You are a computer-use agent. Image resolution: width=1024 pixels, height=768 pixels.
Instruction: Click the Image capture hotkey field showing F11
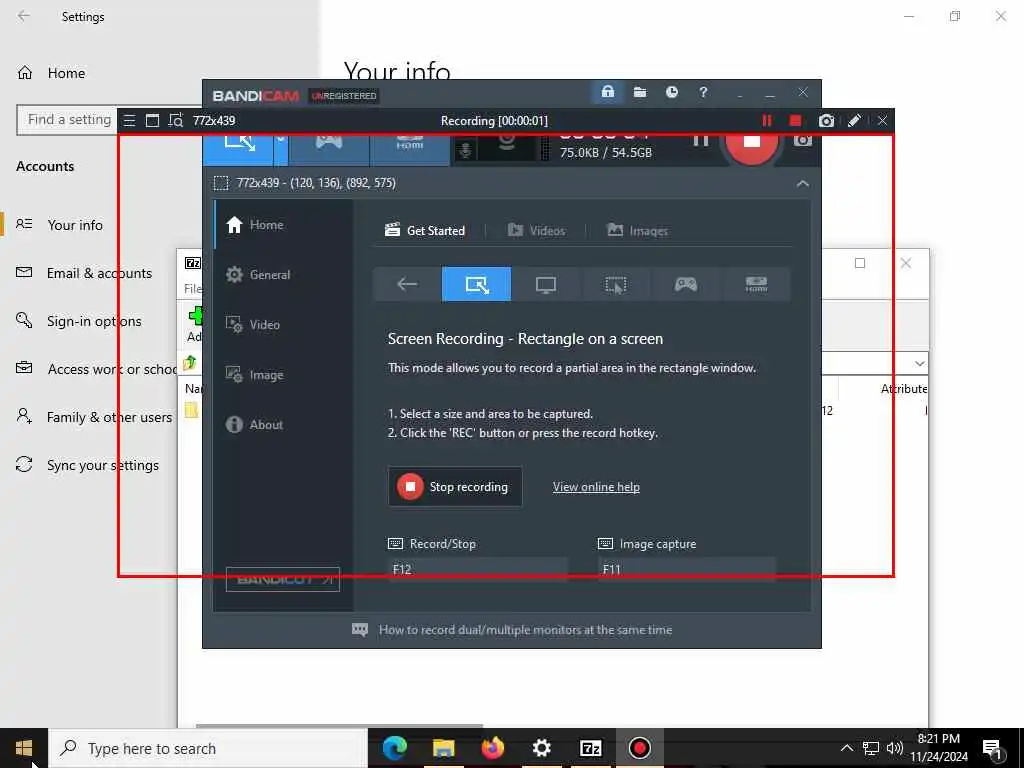(x=687, y=569)
